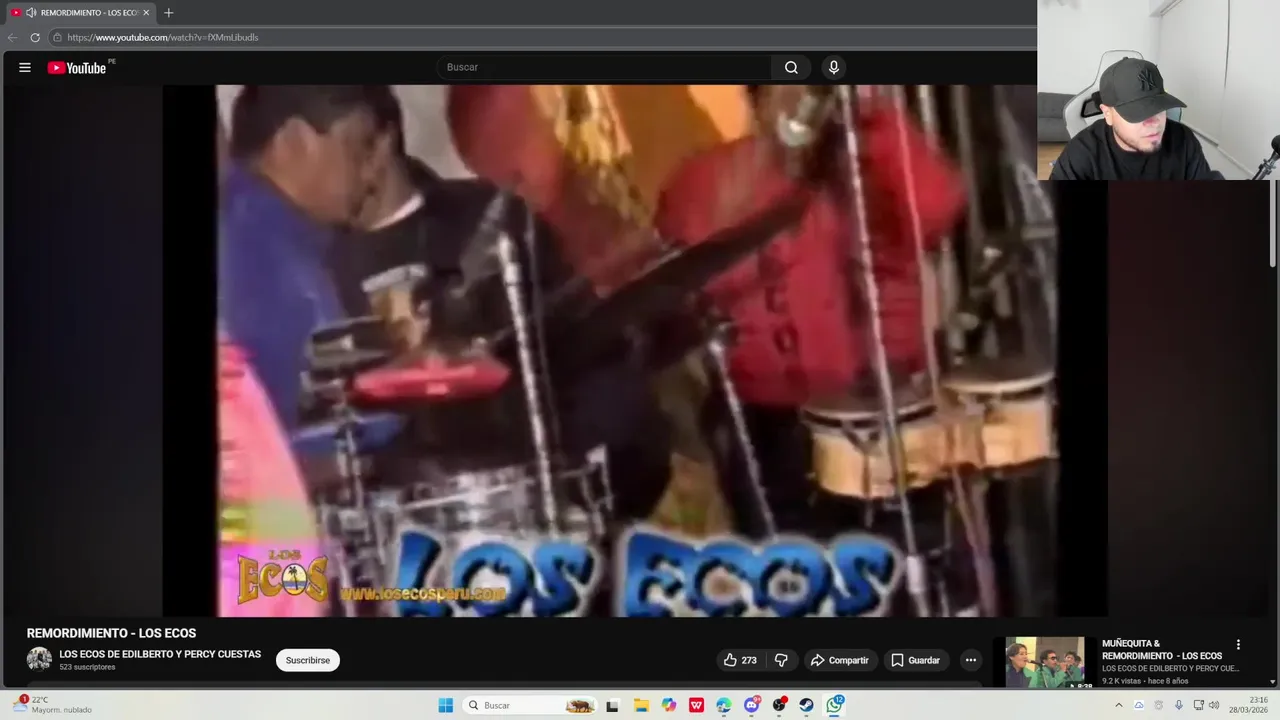
Task: Click the YouTube search magnifier button
Action: click(x=791, y=67)
